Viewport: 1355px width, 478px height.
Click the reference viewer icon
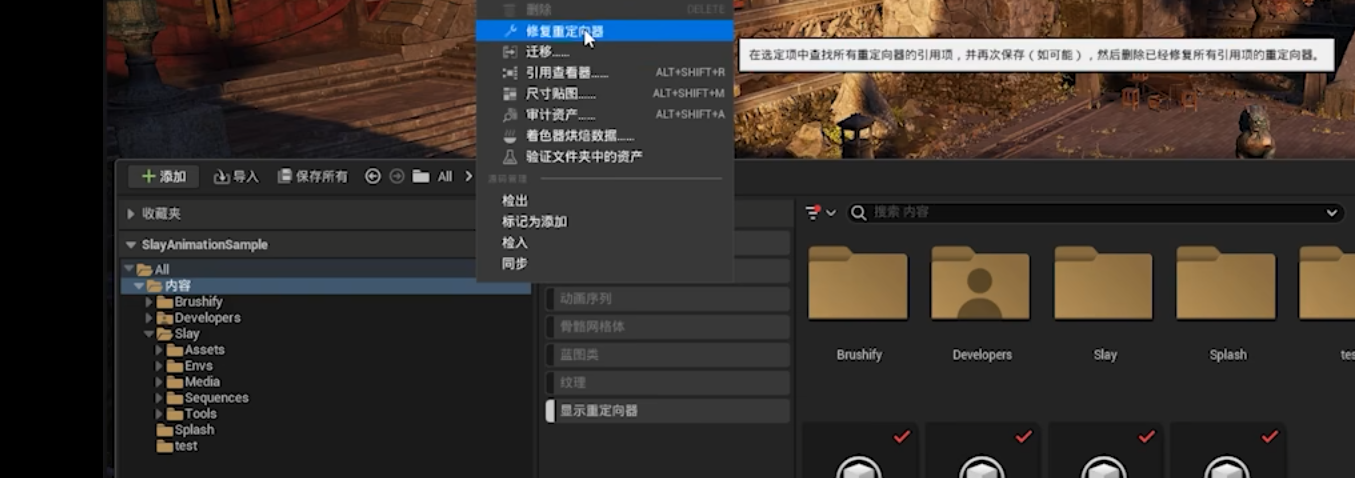510,73
